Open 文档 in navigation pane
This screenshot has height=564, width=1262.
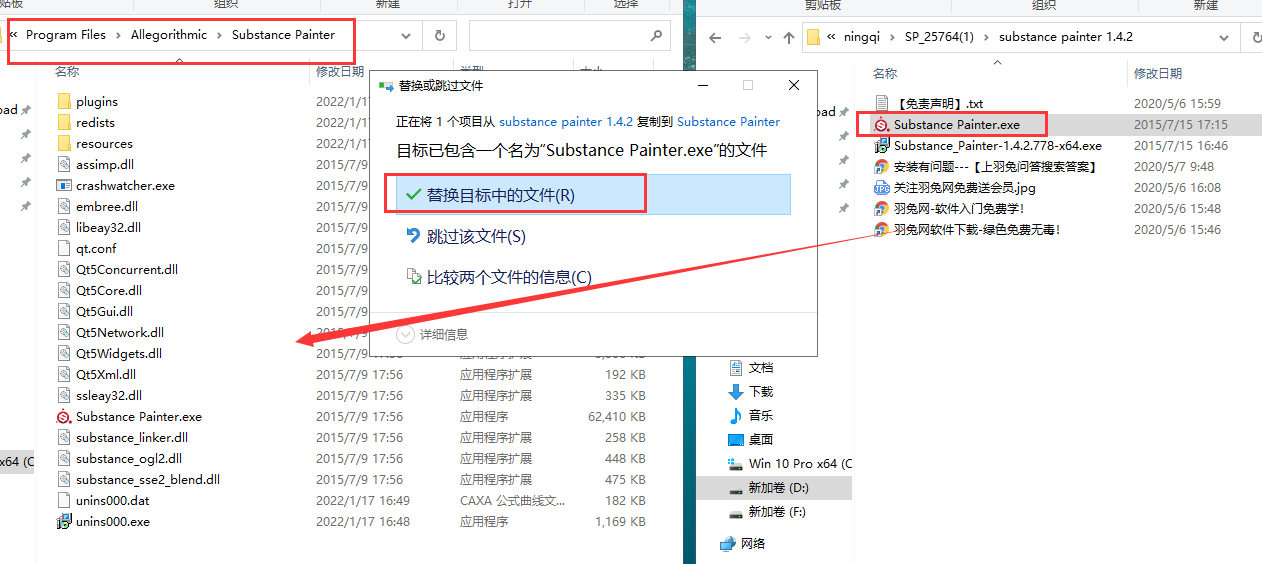click(x=761, y=368)
